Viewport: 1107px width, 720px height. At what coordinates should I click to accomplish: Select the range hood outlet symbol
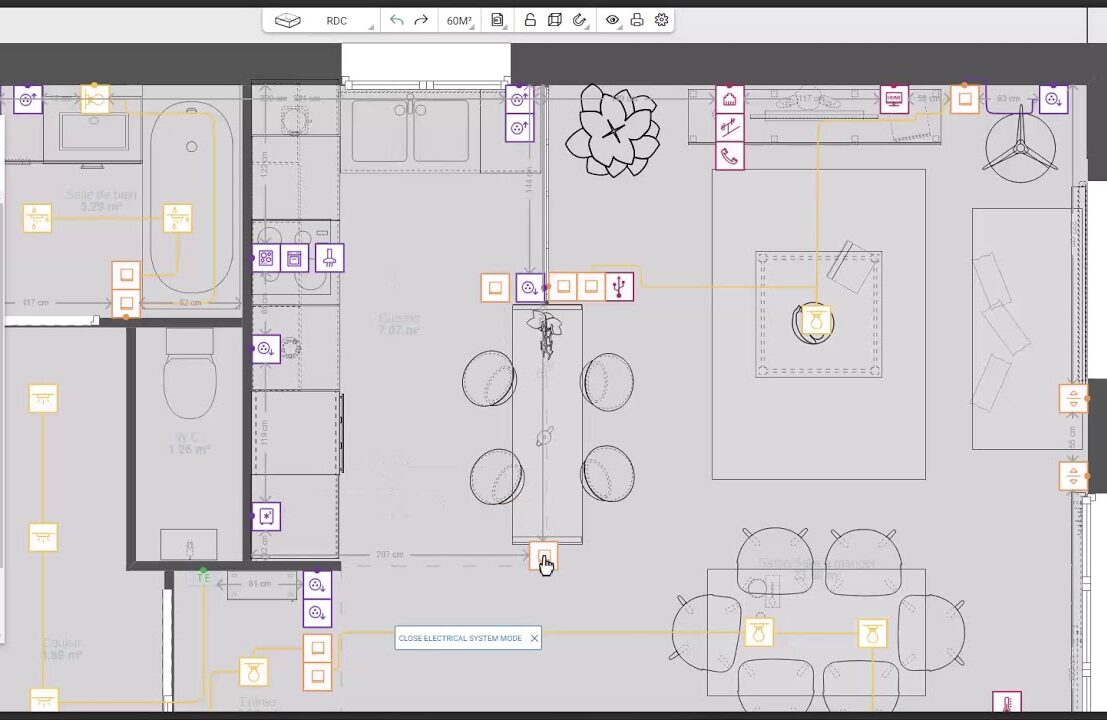(x=329, y=258)
